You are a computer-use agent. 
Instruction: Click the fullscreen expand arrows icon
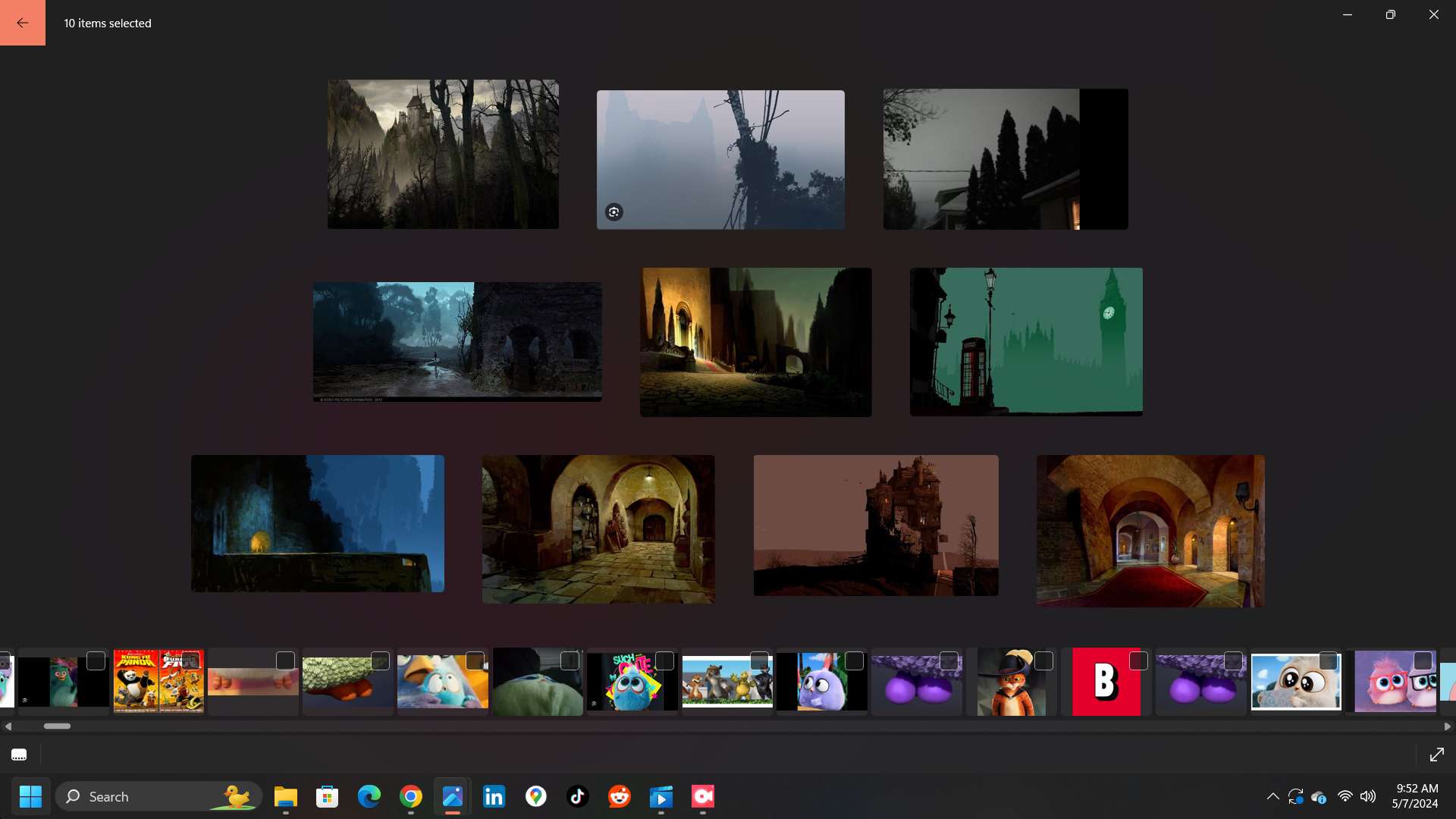(1436, 755)
